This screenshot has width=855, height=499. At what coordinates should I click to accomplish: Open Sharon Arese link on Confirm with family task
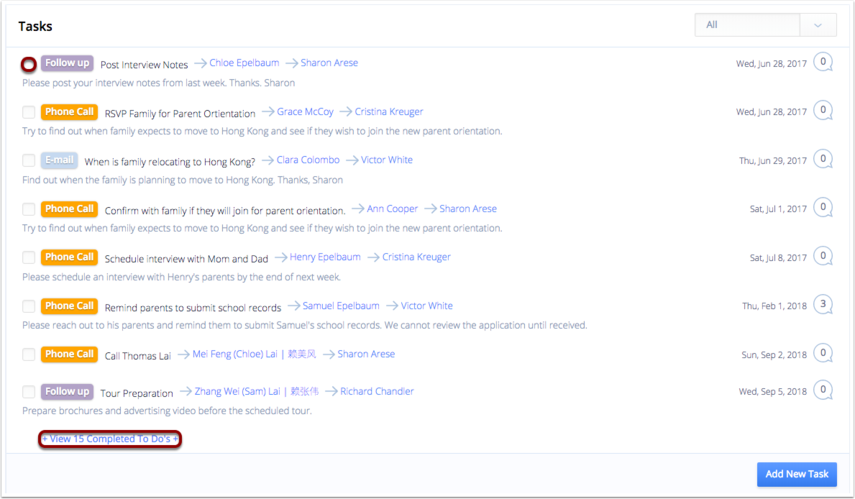[x=468, y=209]
